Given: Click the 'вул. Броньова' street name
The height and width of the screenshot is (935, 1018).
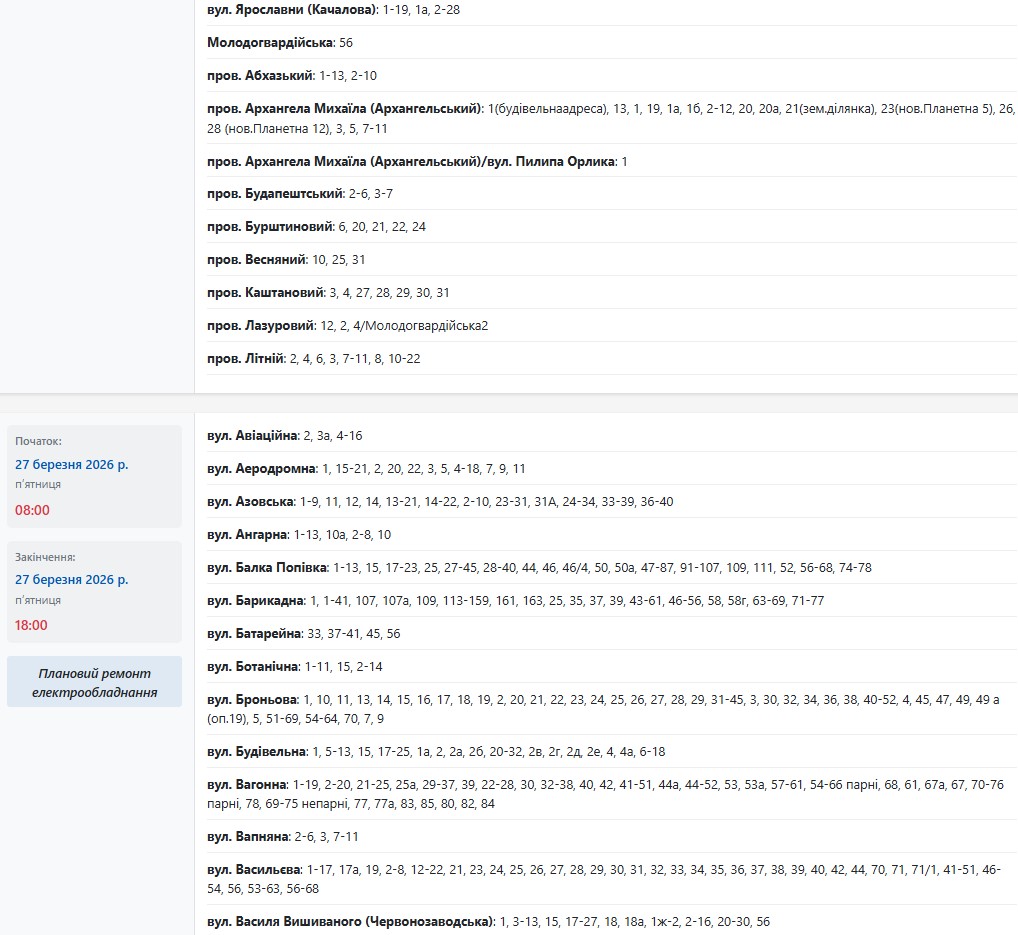Looking at the screenshot, I should [253, 700].
